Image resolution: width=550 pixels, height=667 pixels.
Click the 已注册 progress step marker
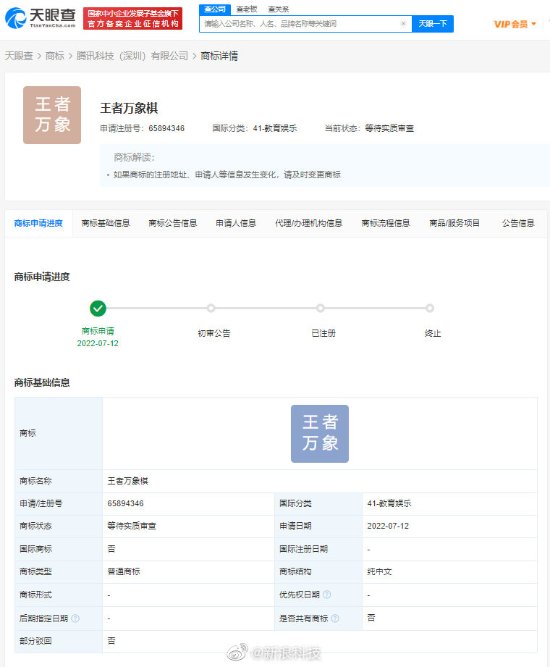click(x=320, y=308)
